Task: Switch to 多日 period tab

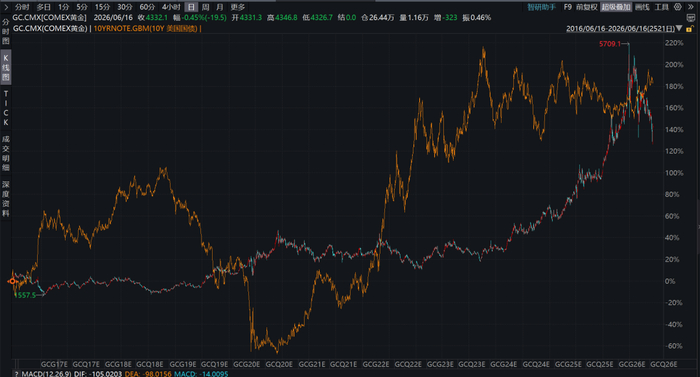Action: point(44,7)
